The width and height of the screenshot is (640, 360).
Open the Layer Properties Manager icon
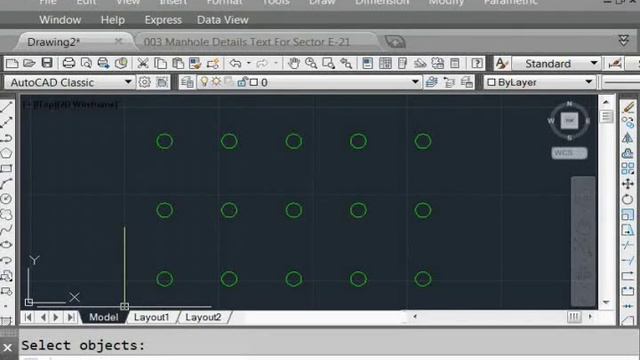(x=187, y=82)
